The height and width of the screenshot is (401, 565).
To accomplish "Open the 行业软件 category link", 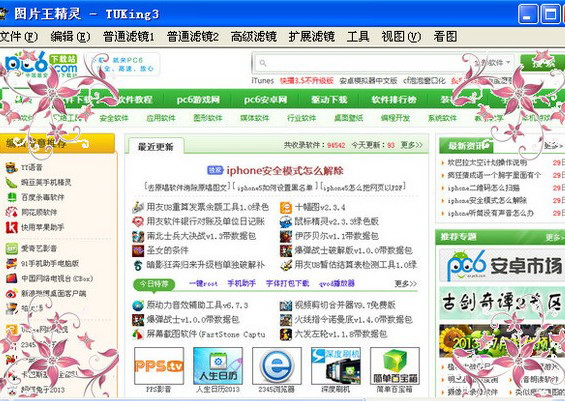I will coord(302,118).
